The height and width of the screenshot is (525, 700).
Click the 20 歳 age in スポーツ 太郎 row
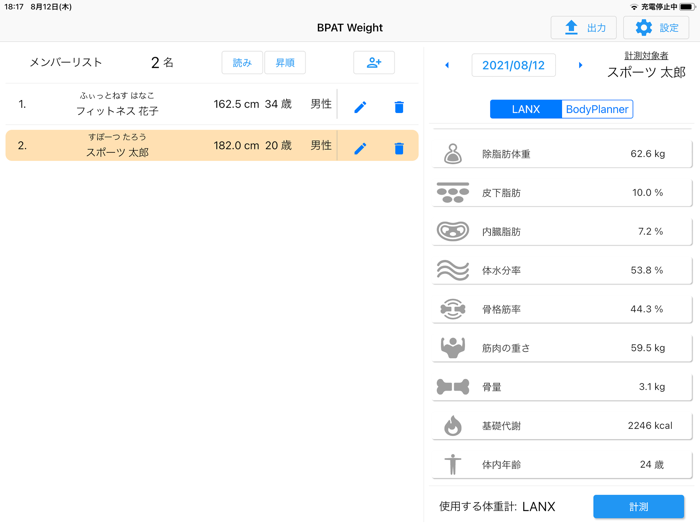pos(278,146)
